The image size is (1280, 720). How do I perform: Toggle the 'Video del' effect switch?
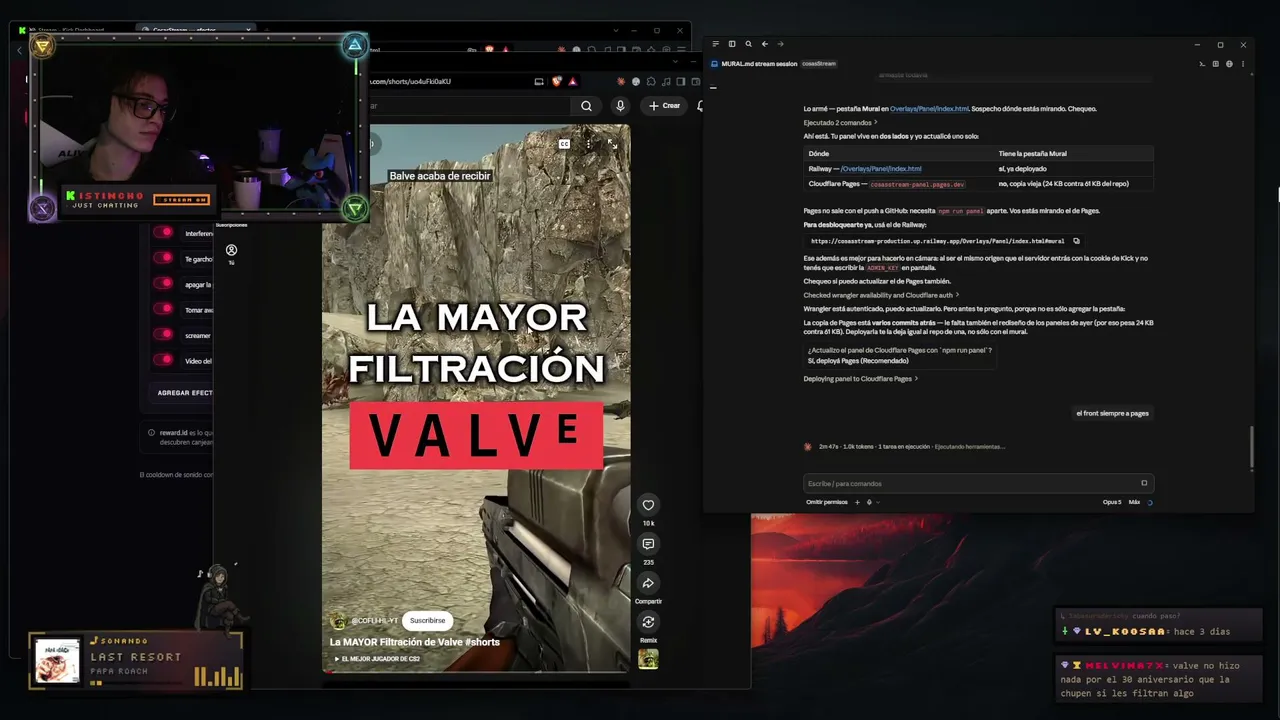(x=163, y=360)
